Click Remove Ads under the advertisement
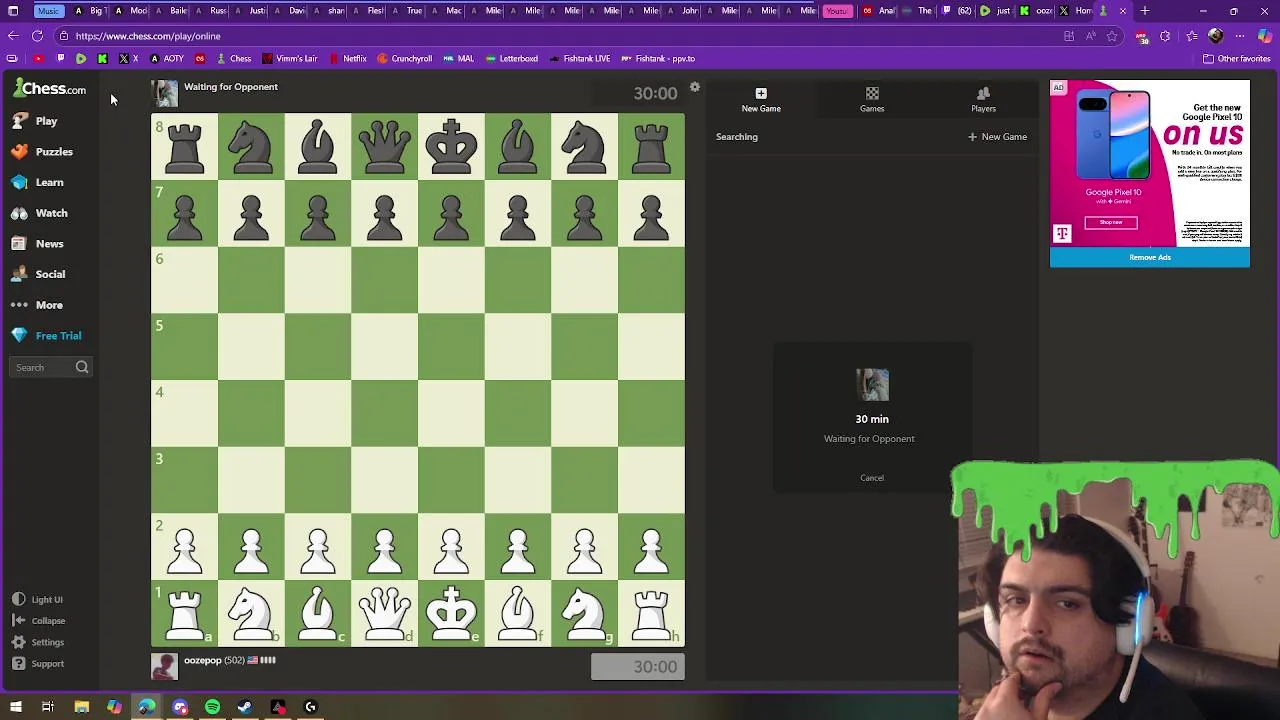 pos(1150,258)
